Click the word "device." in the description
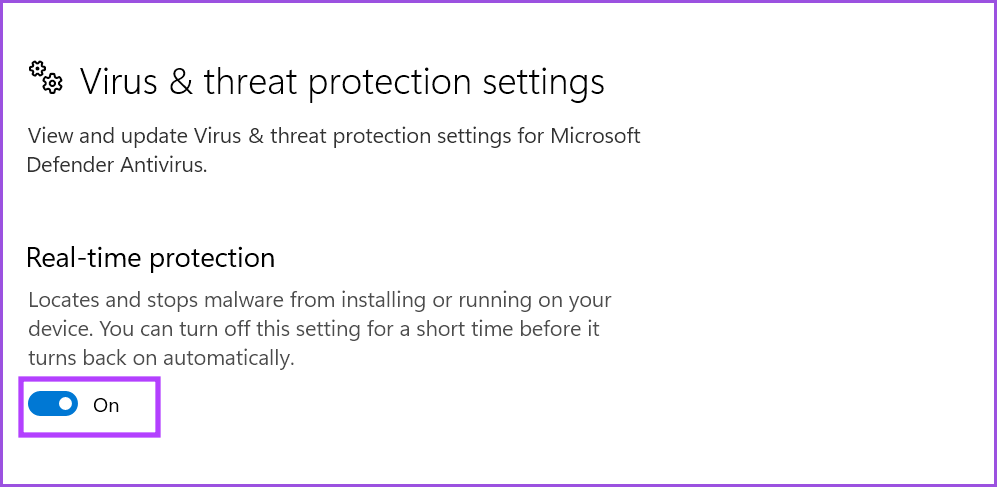 (x=59, y=329)
